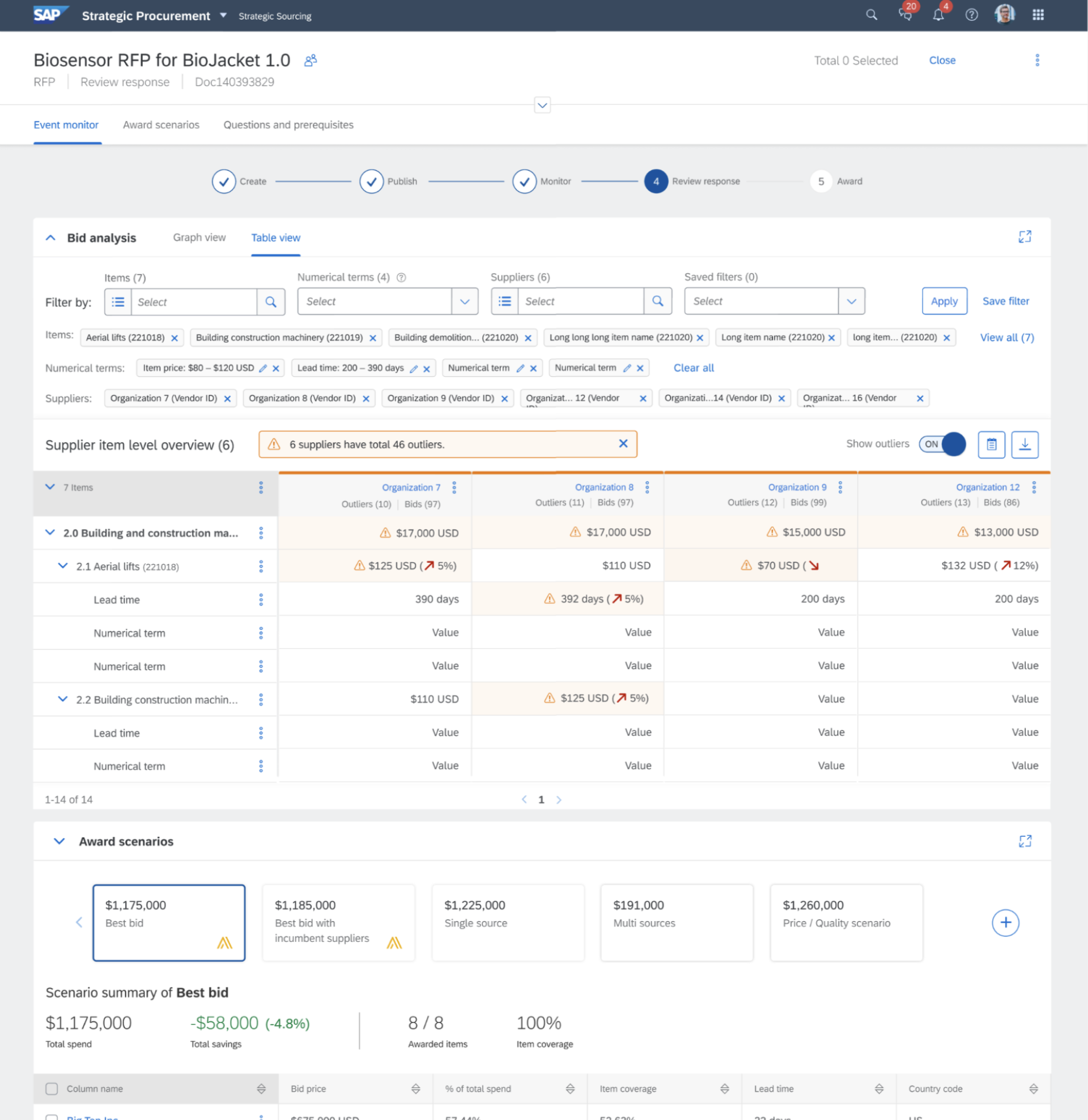The width and height of the screenshot is (1088, 1120).
Task: Edit the Item price numerical term filter
Action: click(x=263, y=368)
